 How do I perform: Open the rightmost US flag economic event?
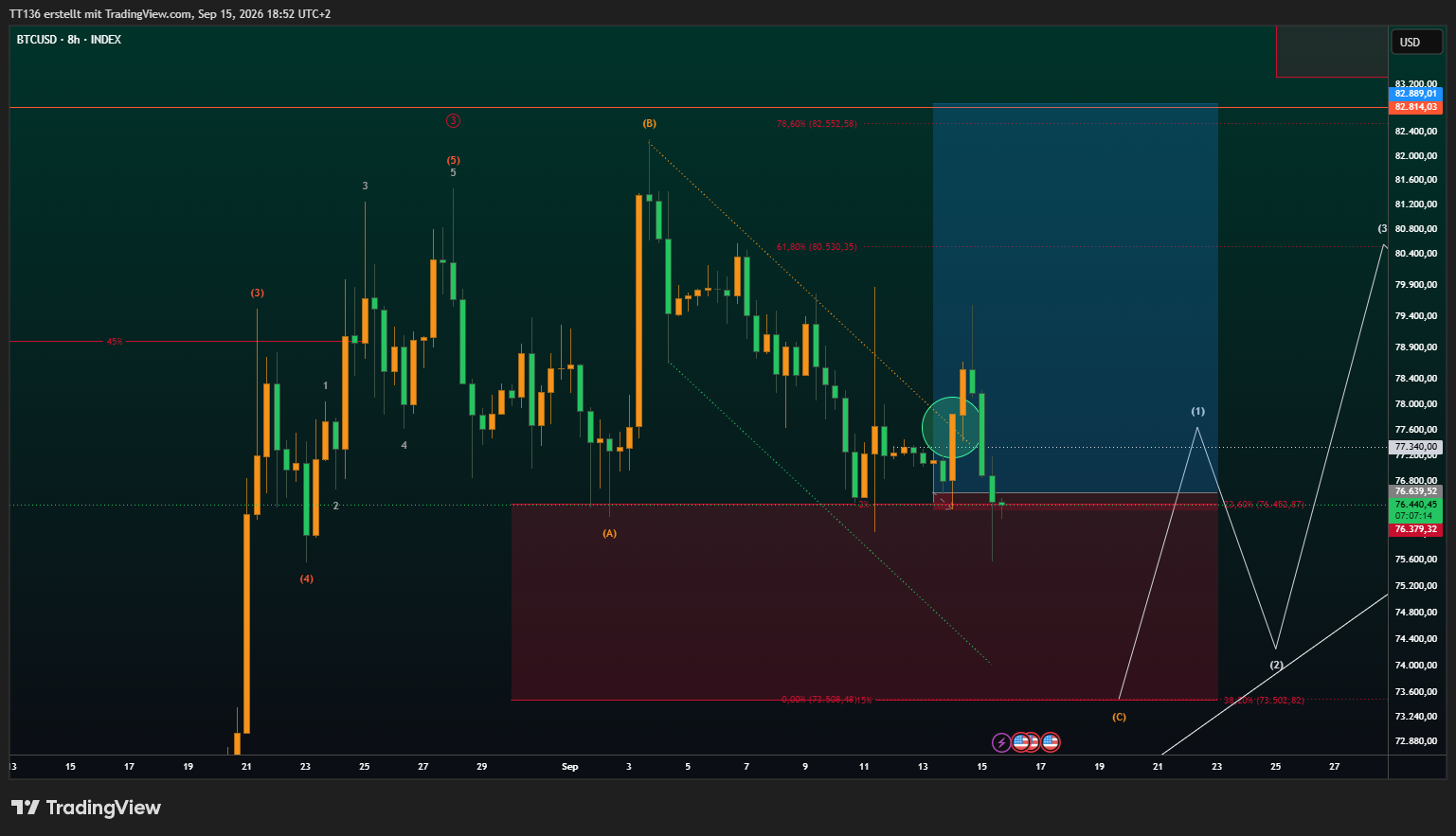[x=1051, y=742]
